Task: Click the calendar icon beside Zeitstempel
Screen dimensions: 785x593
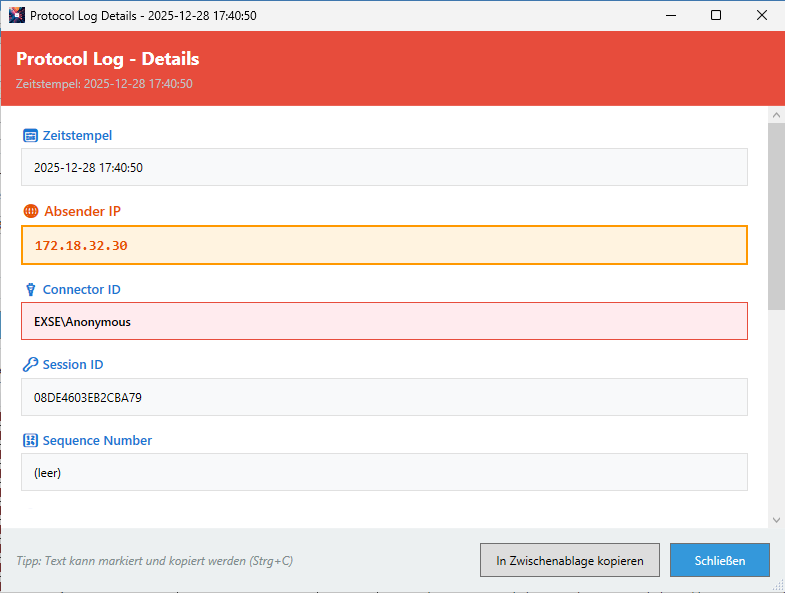Action: coord(30,135)
